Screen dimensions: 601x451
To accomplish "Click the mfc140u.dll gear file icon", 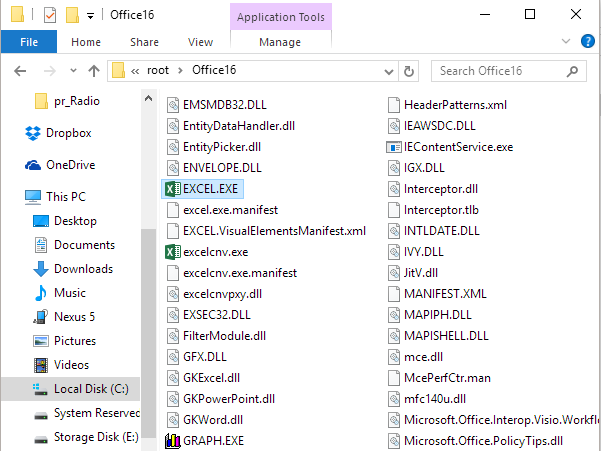I will 394,399.
